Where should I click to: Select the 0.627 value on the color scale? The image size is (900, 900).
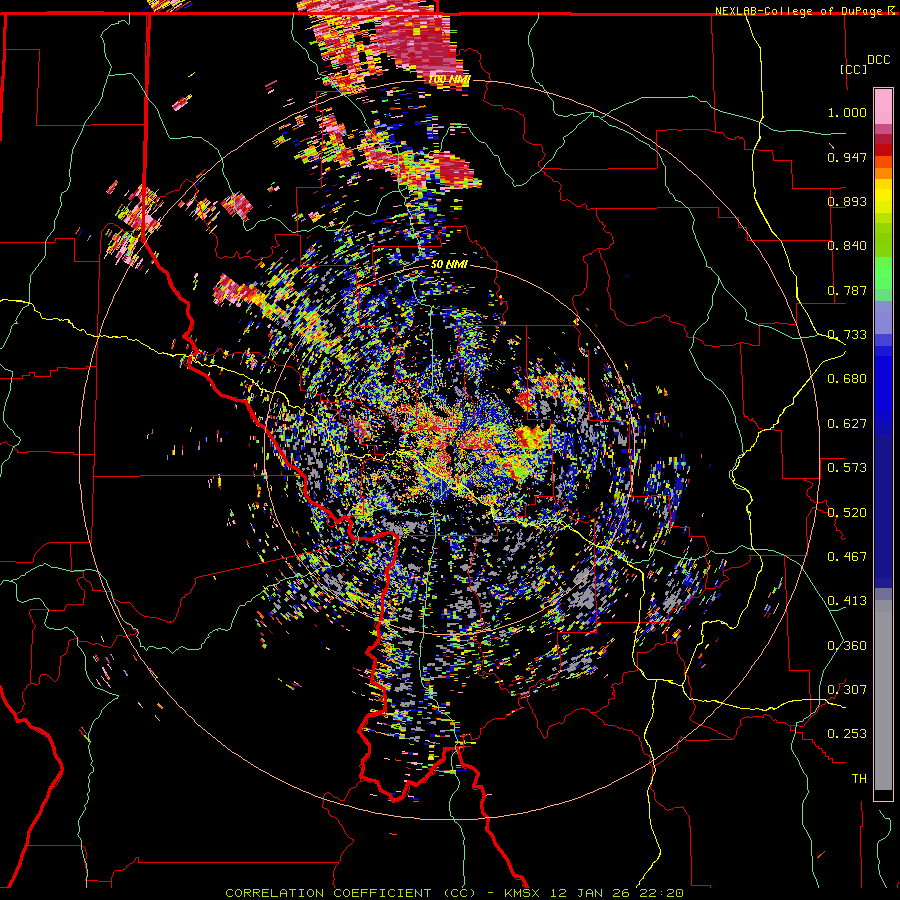coord(847,424)
